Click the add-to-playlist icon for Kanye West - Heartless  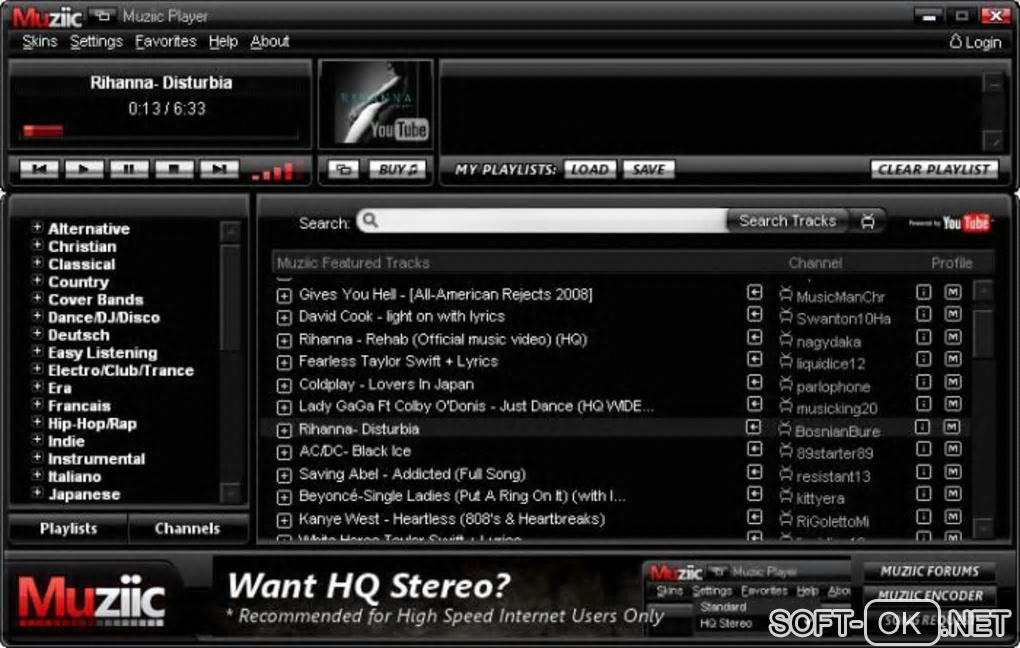coord(754,517)
